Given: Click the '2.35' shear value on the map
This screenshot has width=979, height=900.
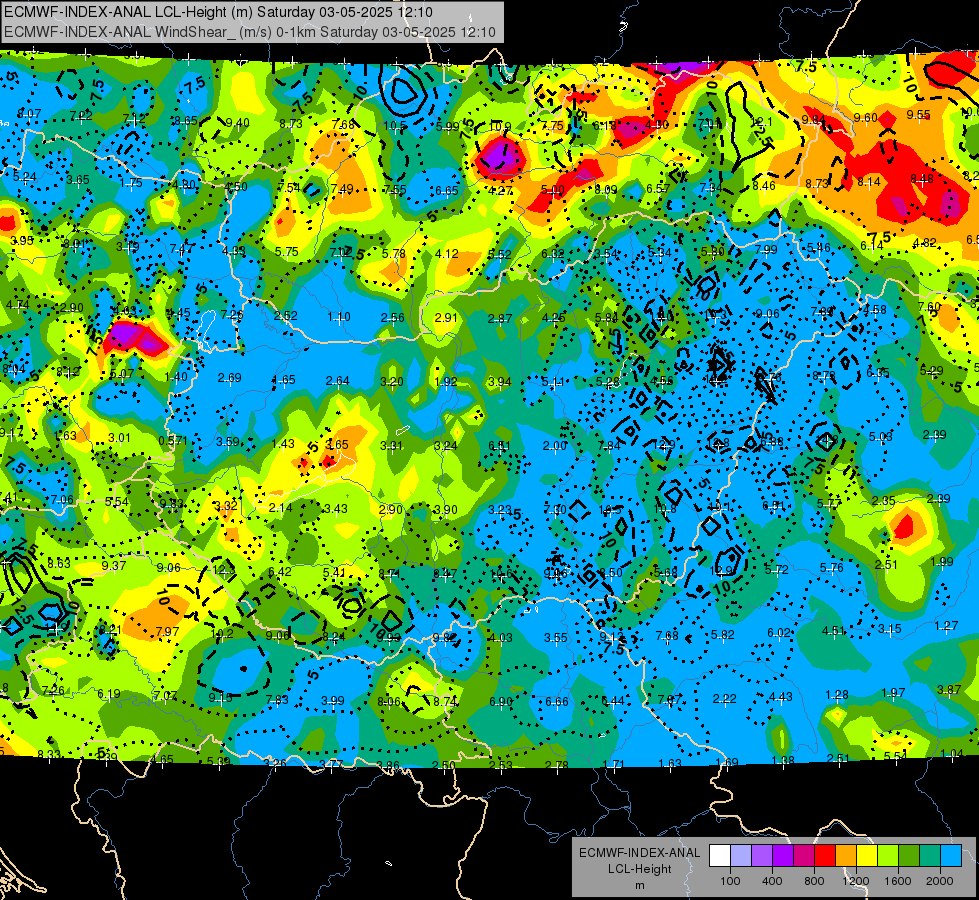Looking at the screenshot, I should click(x=883, y=500).
